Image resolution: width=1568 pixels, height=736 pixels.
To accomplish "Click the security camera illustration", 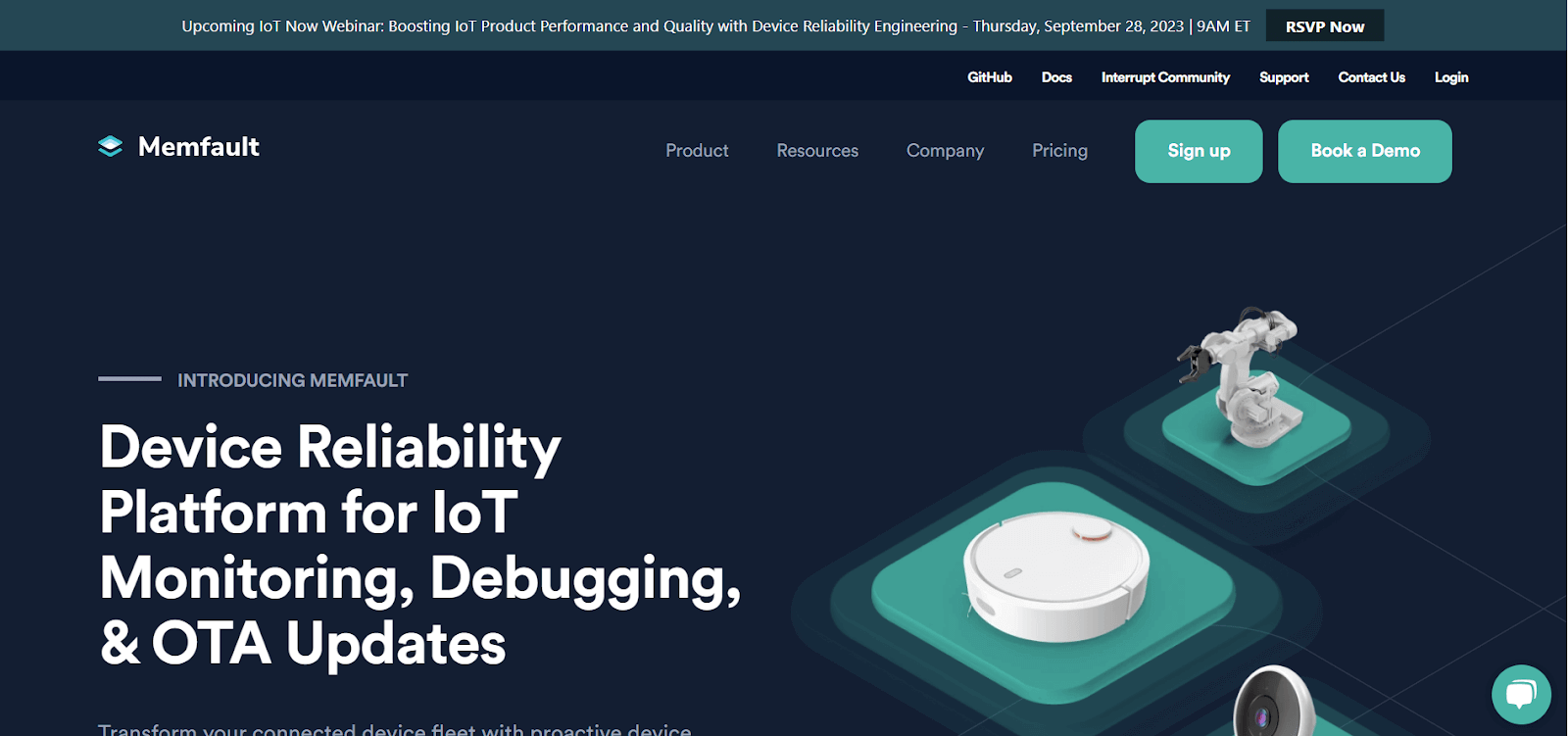I will pos(1273,706).
